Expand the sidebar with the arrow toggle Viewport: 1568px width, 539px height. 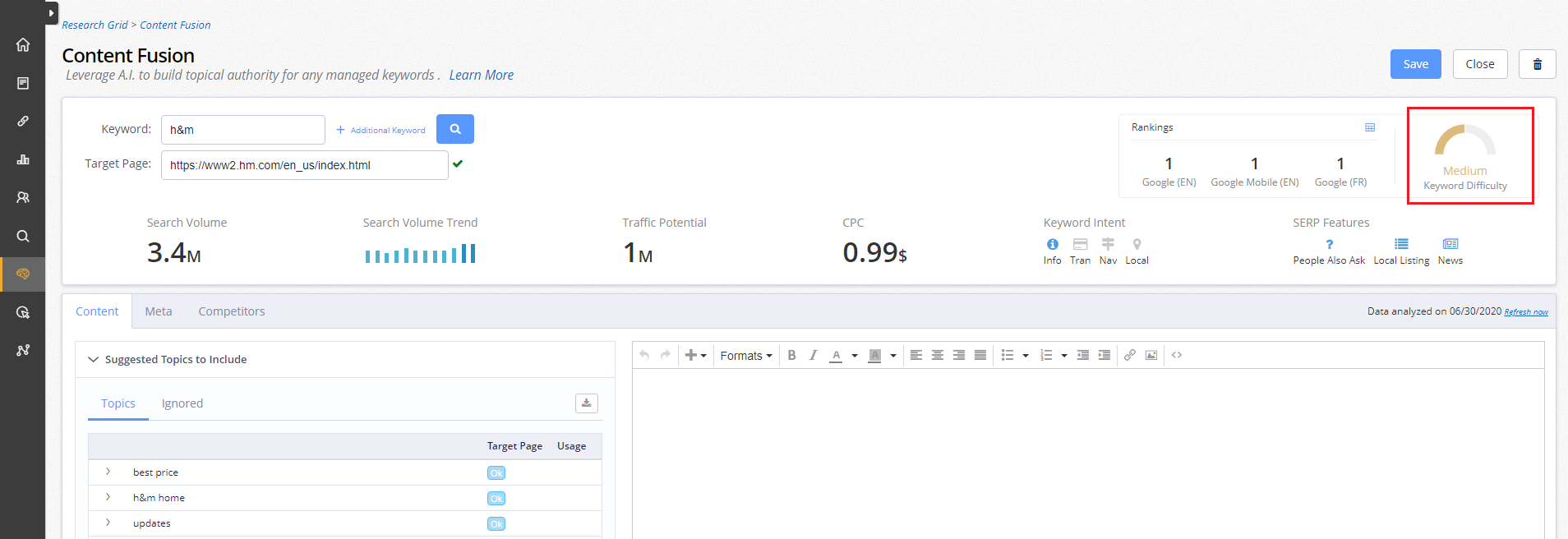point(52,13)
